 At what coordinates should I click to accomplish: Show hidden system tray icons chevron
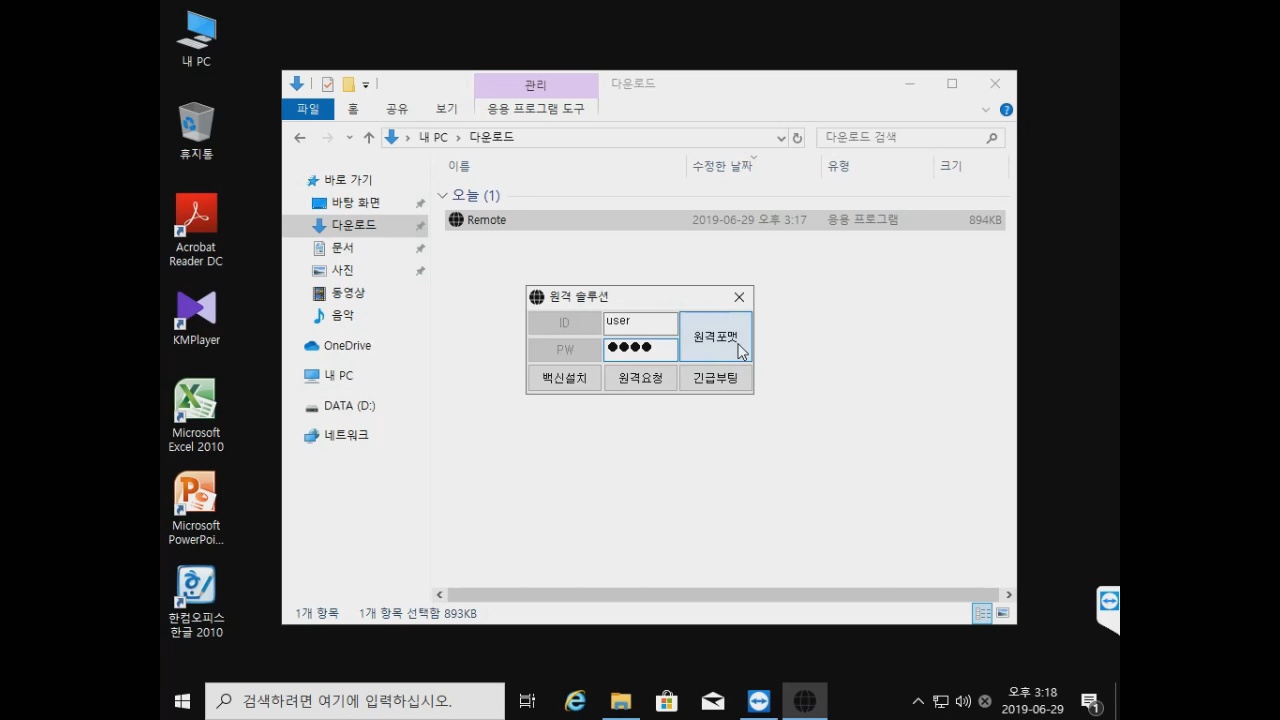pyautogui.click(x=918, y=702)
